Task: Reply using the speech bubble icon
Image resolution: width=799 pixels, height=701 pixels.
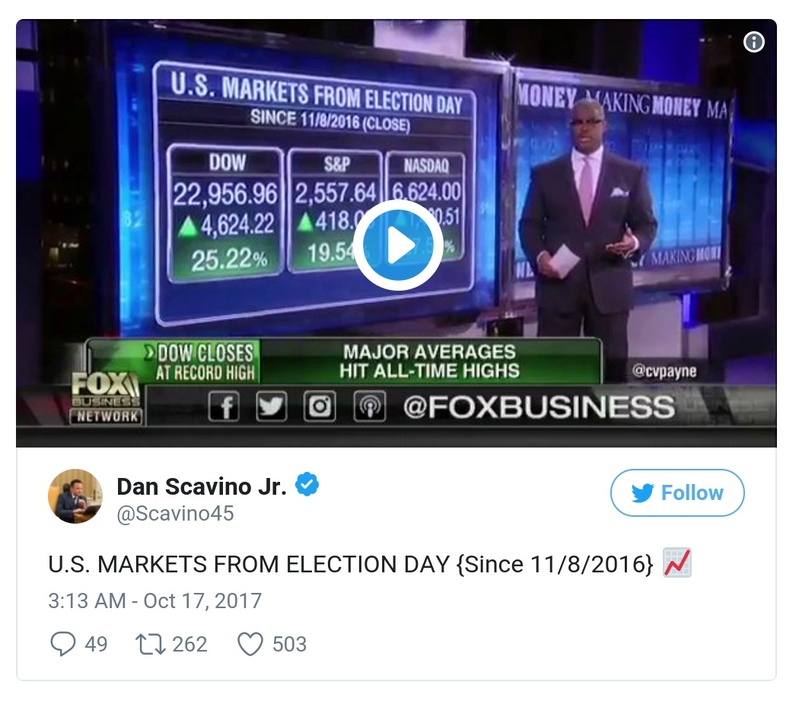Action: [x=62, y=644]
